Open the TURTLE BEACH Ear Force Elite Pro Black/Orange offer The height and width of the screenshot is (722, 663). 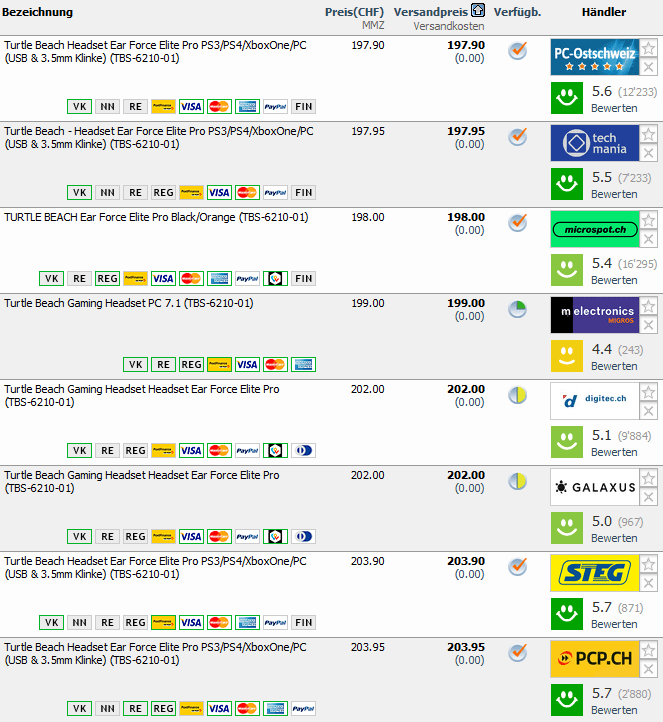(156, 217)
